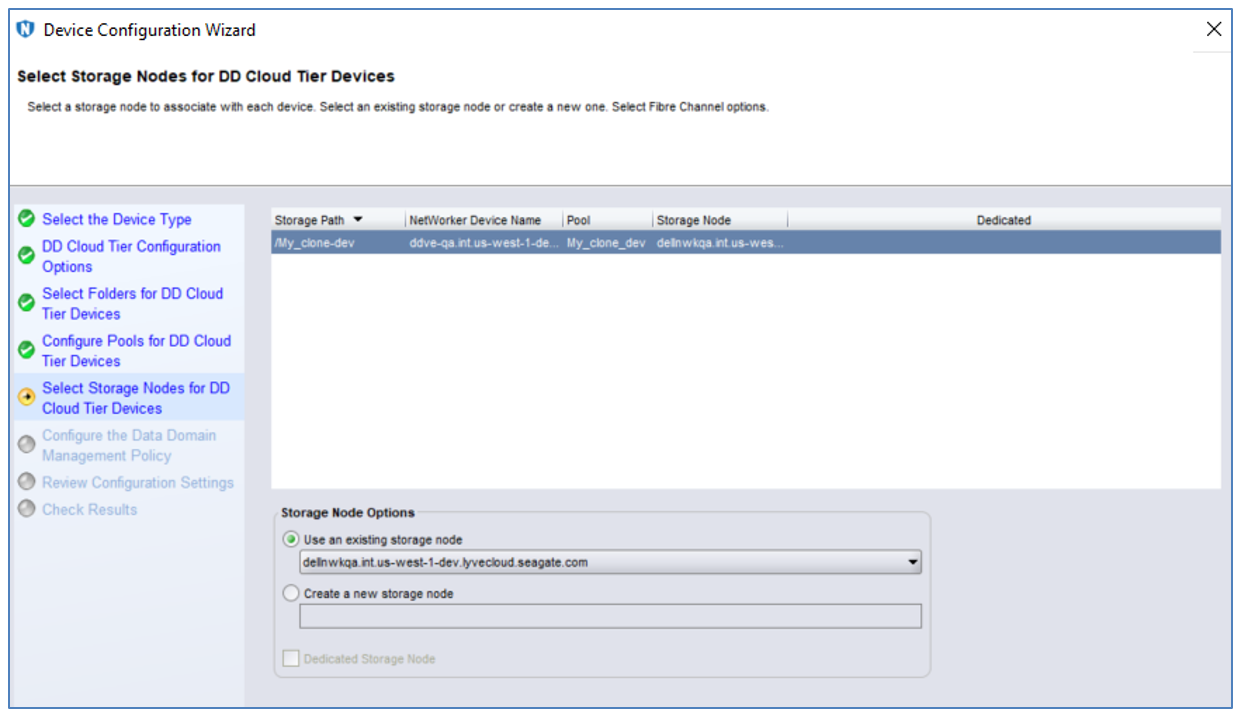Image resolution: width=1242 pixels, height=715 pixels.
Task: Click gray icon beside Review Configuration Settings
Action: [27, 482]
